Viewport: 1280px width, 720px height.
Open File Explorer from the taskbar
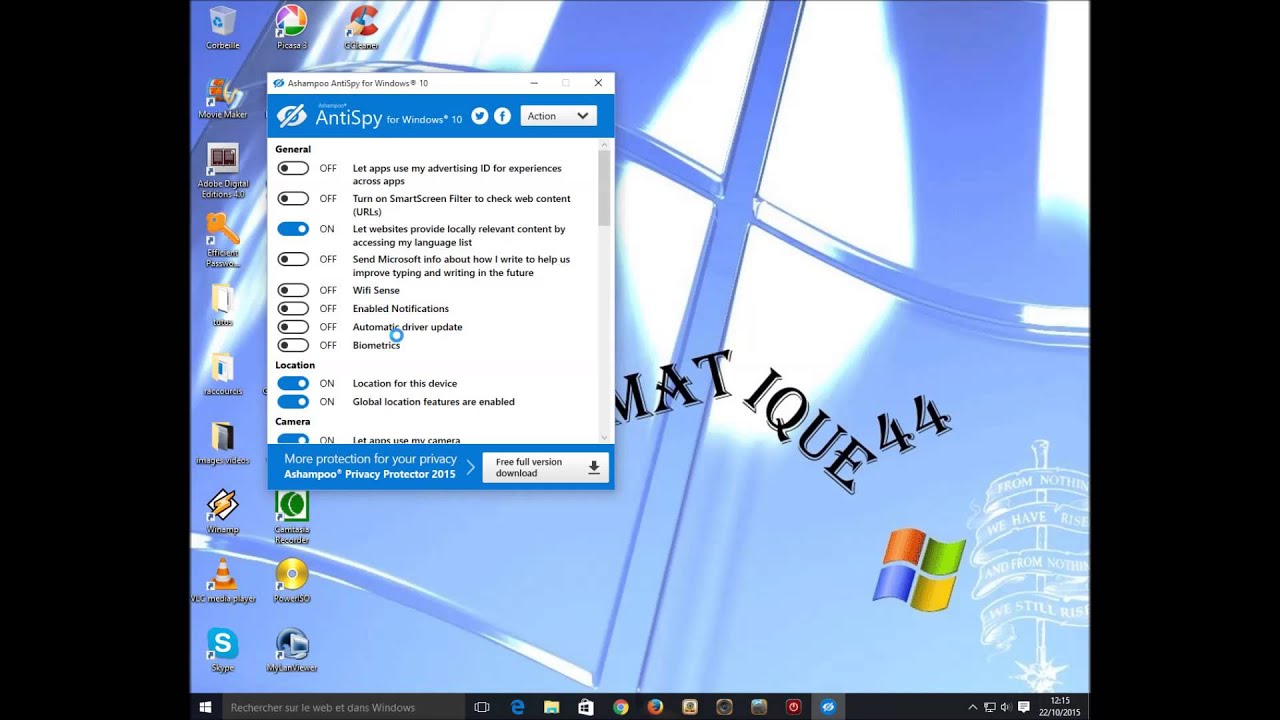tap(551, 707)
